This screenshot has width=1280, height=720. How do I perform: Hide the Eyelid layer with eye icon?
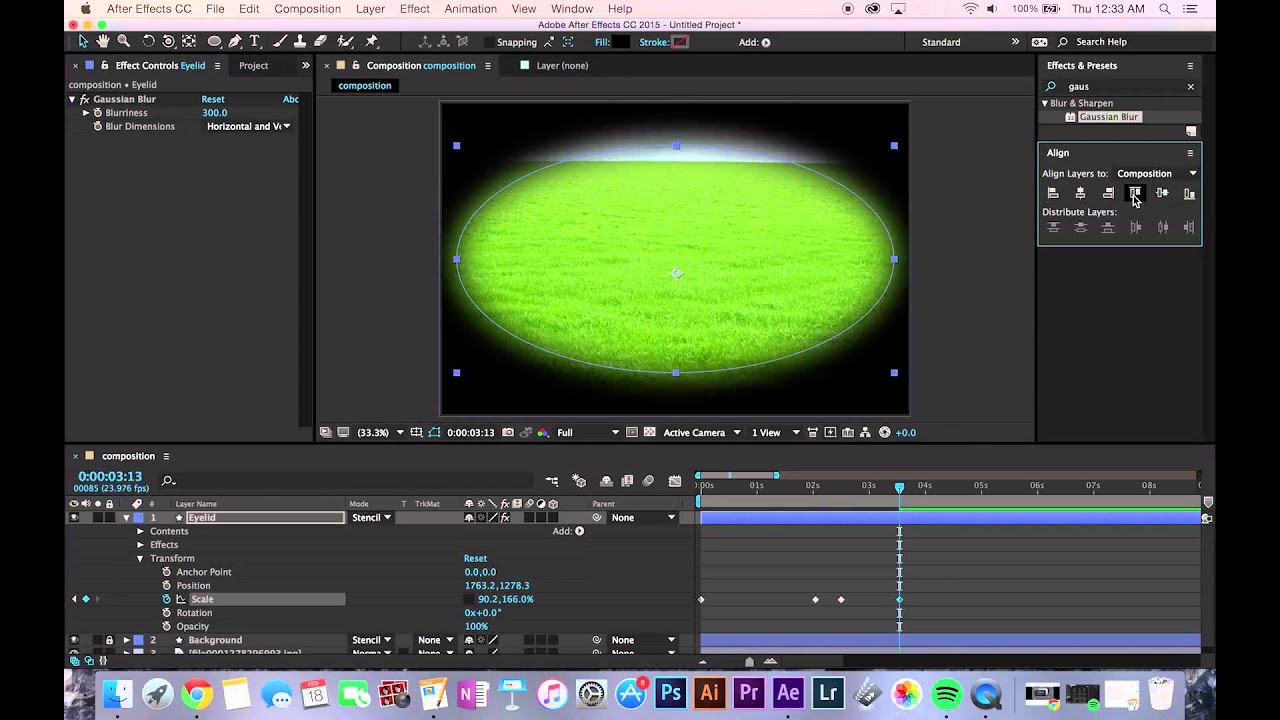73,517
